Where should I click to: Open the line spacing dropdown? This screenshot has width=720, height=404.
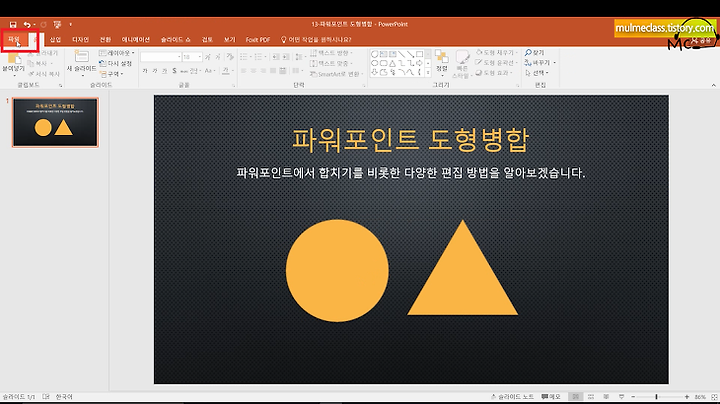(x=300, y=56)
